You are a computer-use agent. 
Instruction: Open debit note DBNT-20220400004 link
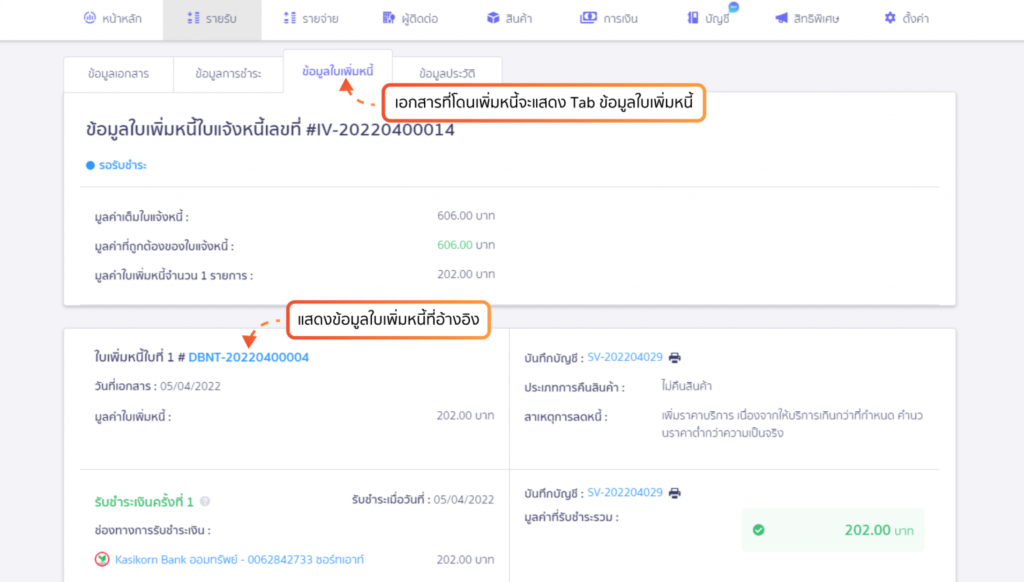coord(248,357)
